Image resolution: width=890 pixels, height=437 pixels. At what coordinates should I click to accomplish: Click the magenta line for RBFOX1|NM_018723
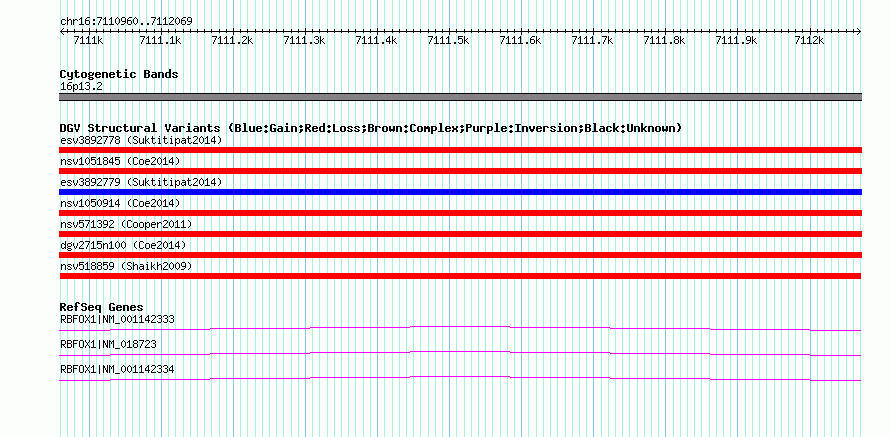(460, 354)
